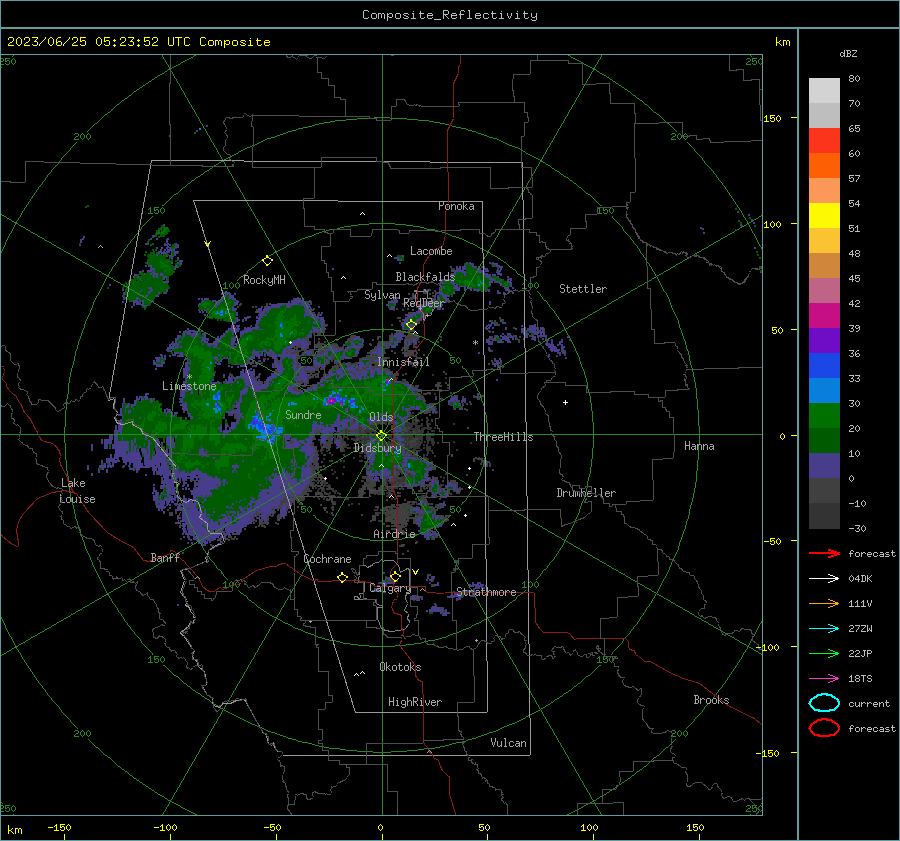The height and width of the screenshot is (841, 900).
Task: Click the red forecast arrow in legend
Action: pos(824,553)
